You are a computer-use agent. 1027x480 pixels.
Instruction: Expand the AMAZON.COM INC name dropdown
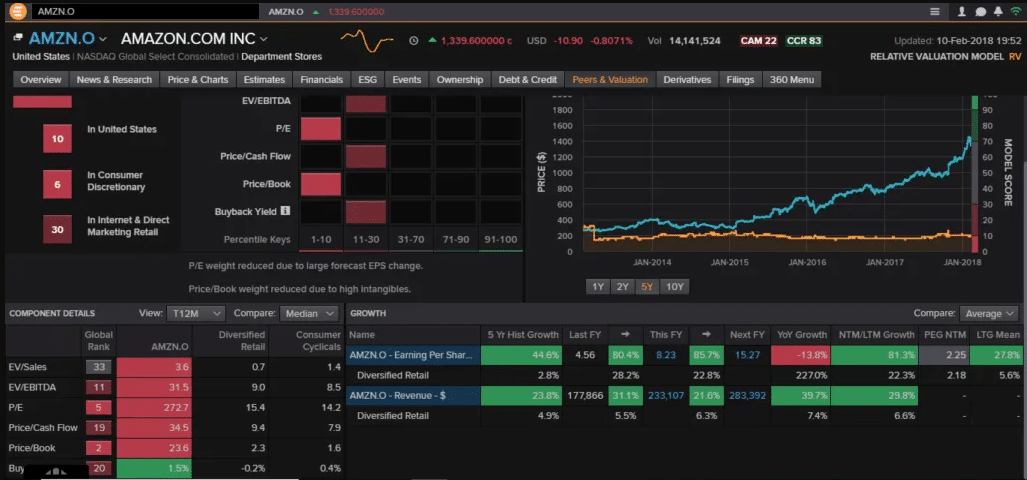pyautogui.click(x=263, y=39)
